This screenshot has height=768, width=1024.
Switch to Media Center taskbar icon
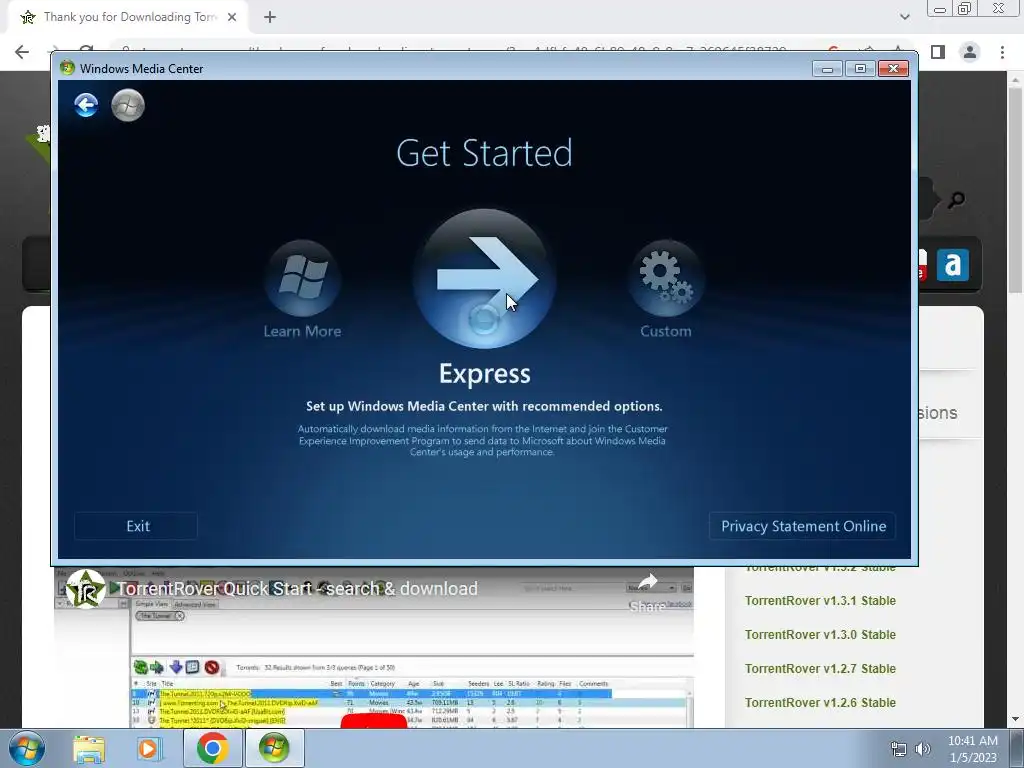(x=274, y=748)
